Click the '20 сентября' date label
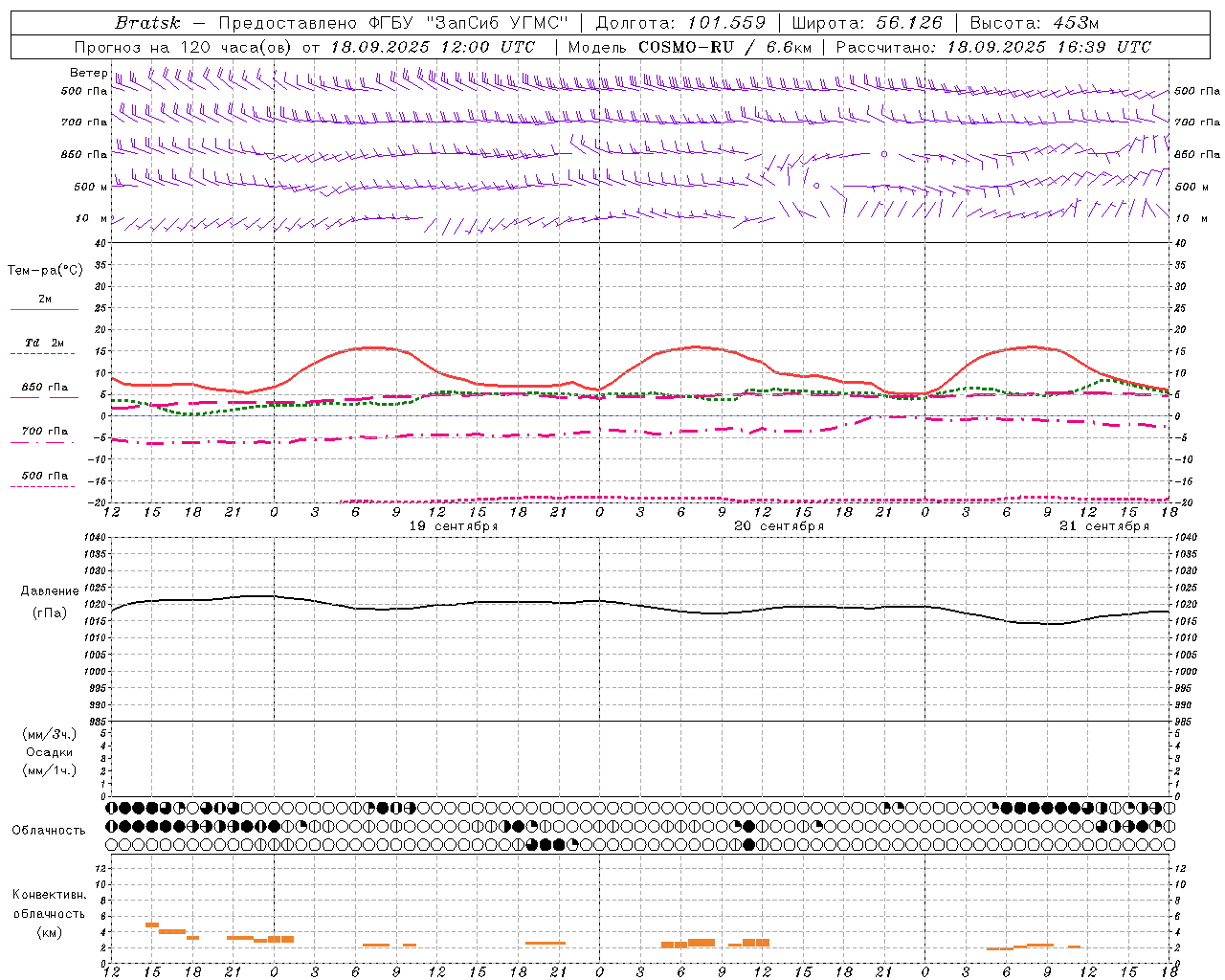This screenshot has width=1225, height=980. click(x=779, y=526)
